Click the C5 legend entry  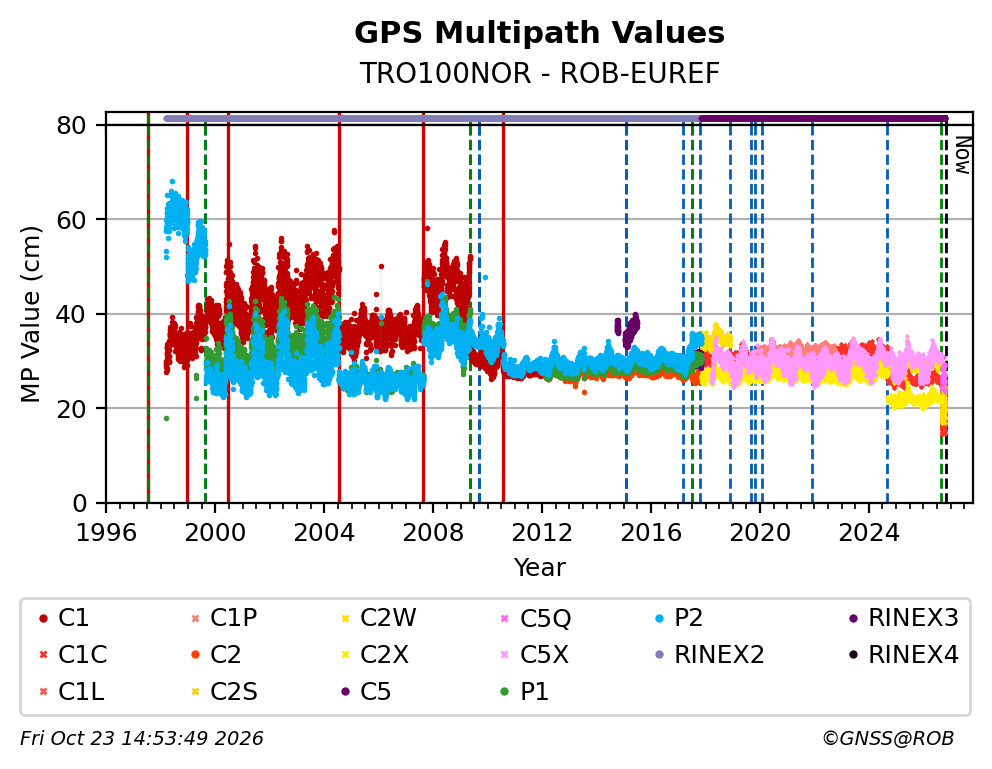[366, 692]
